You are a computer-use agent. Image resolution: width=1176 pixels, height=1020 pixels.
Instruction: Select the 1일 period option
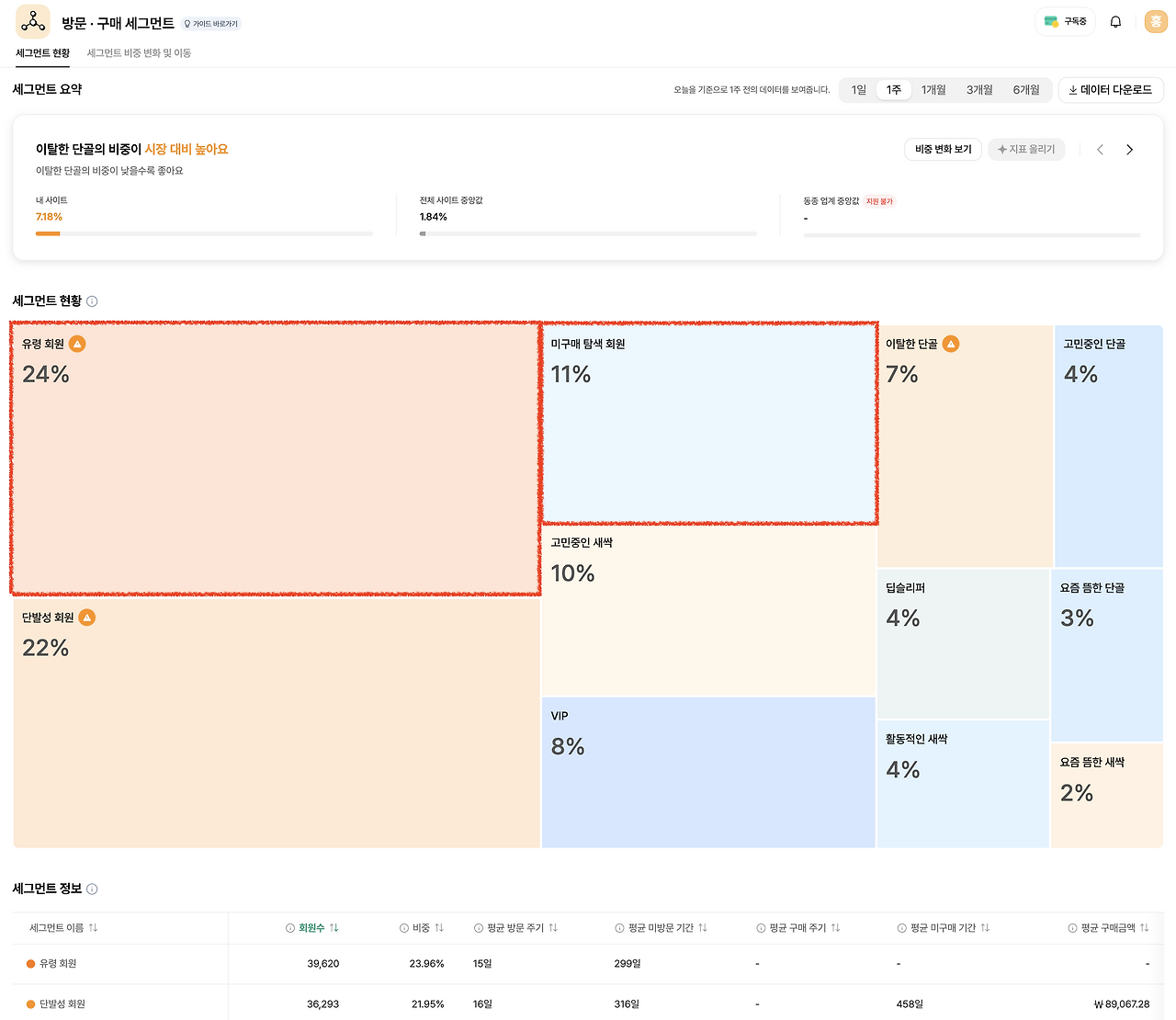pyautogui.click(x=858, y=90)
